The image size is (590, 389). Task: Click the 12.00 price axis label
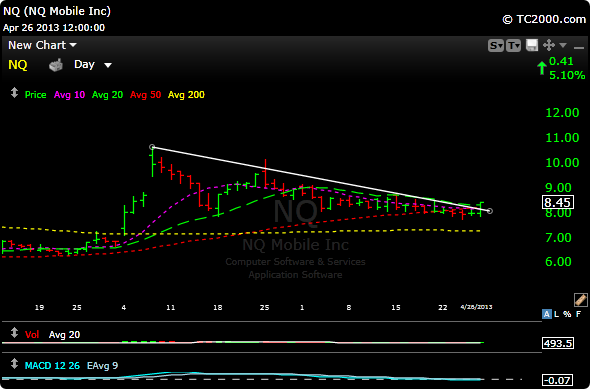(562, 112)
